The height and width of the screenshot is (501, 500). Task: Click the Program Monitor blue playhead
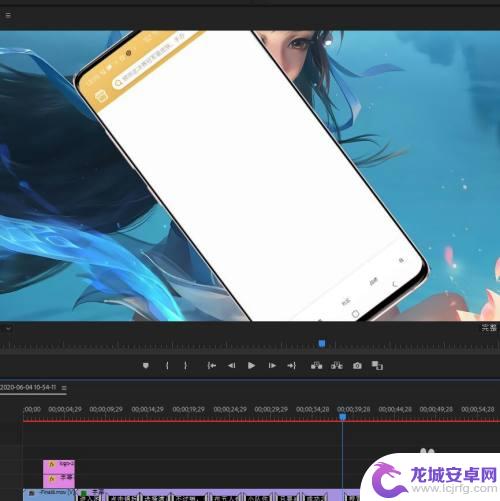coord(322,343)
